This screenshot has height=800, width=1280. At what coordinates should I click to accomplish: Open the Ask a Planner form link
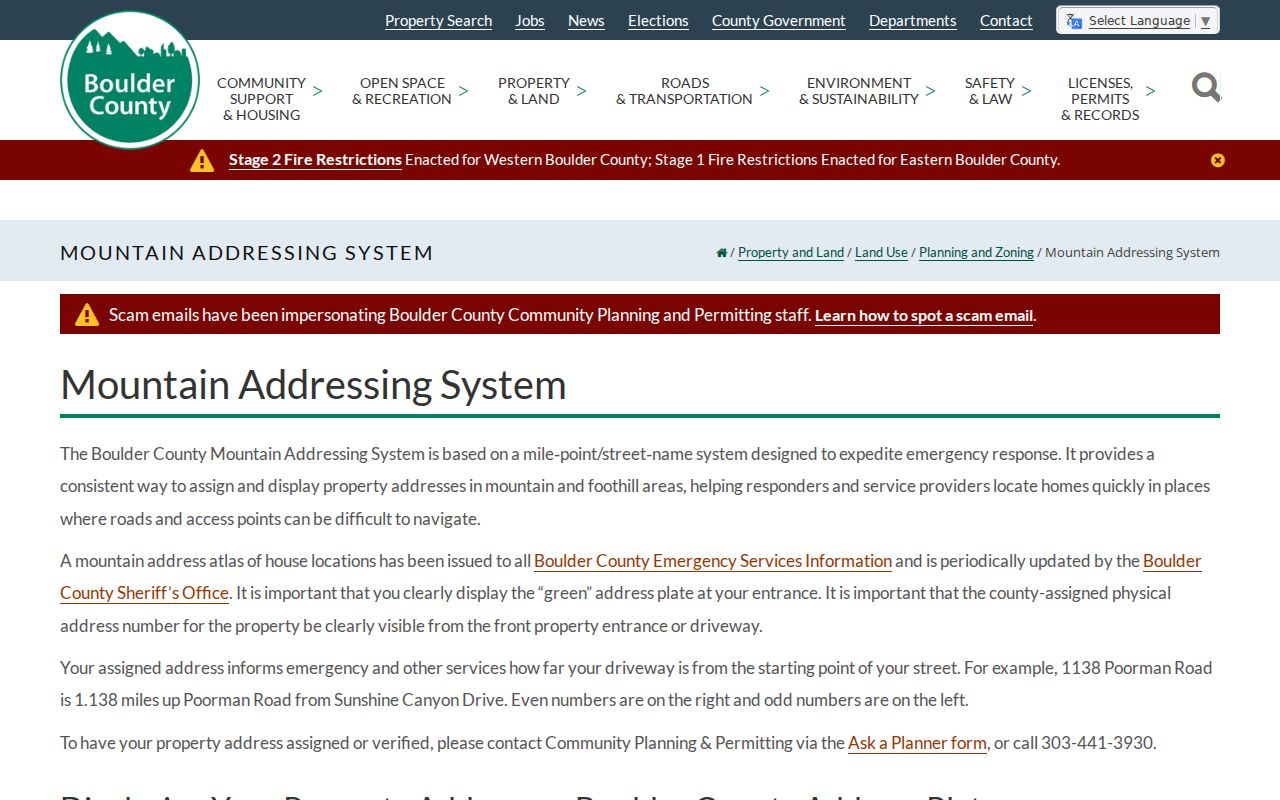(917, 743)
